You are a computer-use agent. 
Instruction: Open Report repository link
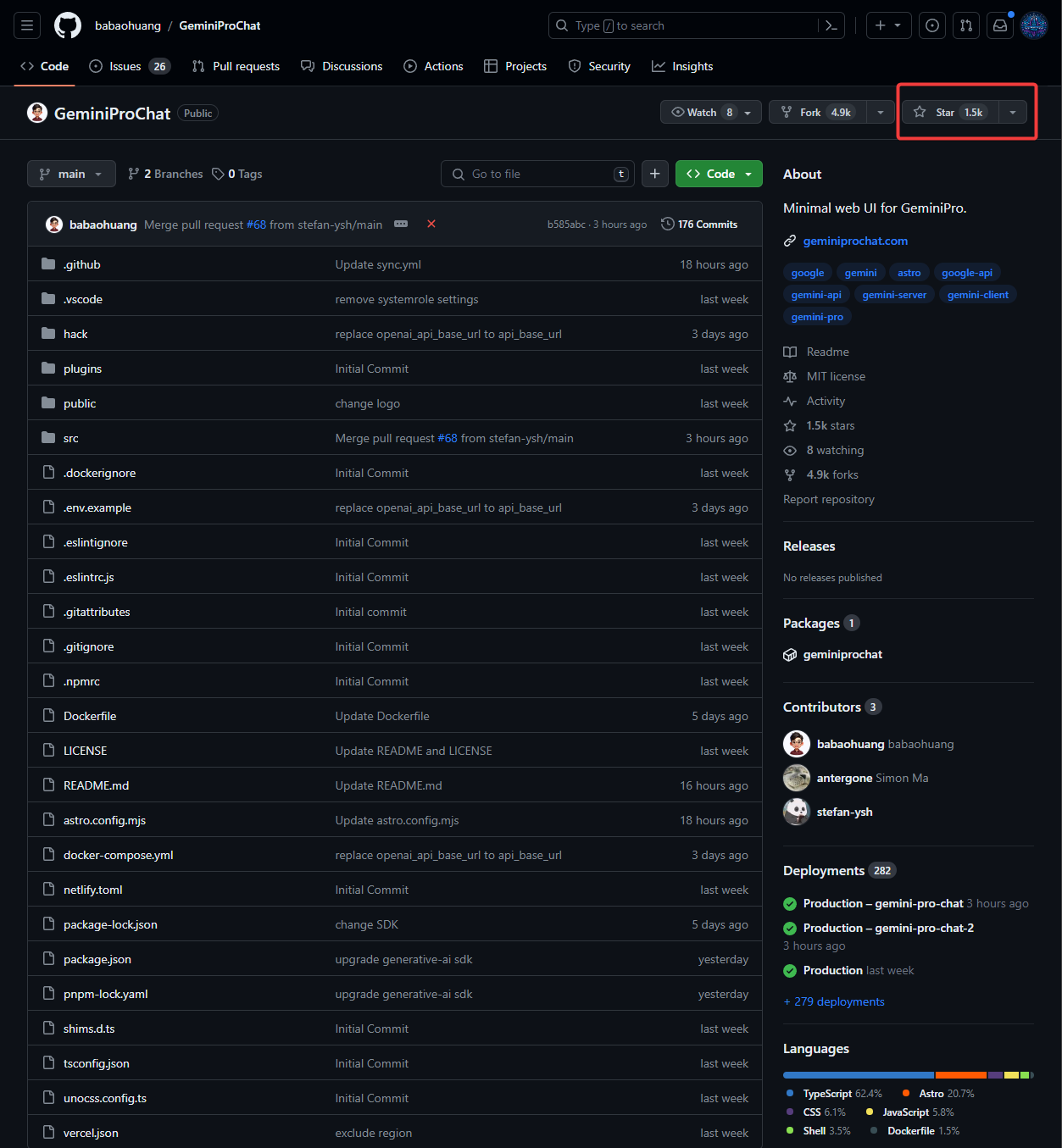829,499
